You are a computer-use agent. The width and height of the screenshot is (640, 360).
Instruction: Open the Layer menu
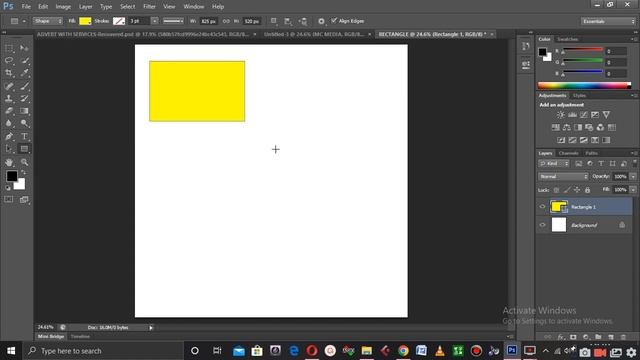pos(85,7)
